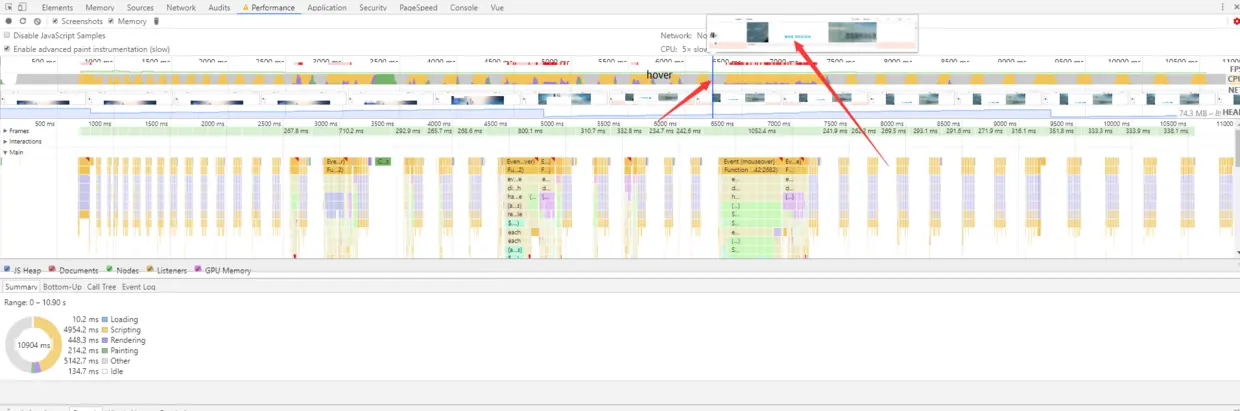Click the enlarged screenshot preview

(x=812, y=33)
